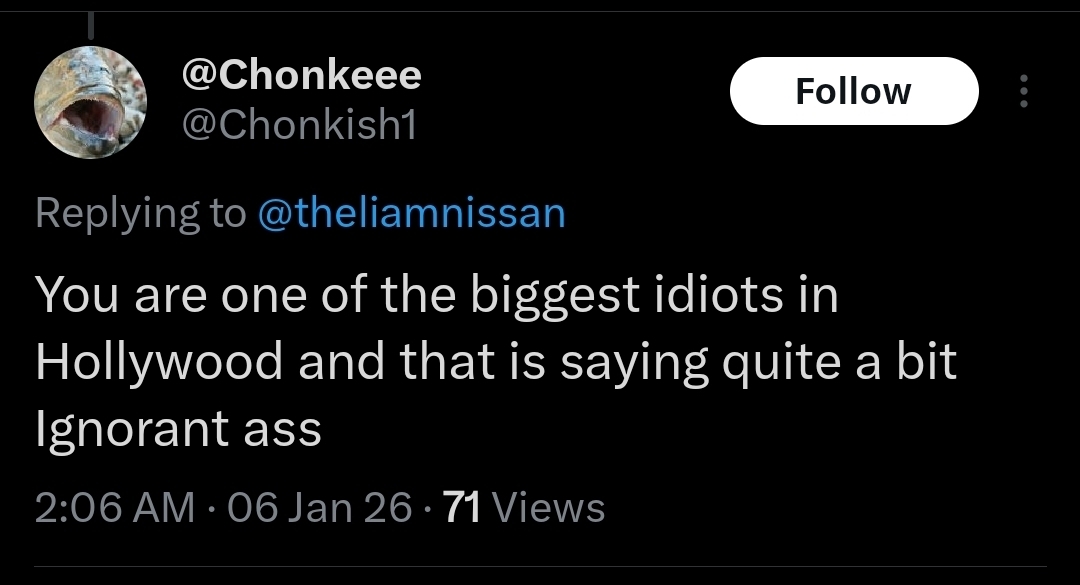
Task: Click the thread connector line above the avatar
Action: point(92,22)
